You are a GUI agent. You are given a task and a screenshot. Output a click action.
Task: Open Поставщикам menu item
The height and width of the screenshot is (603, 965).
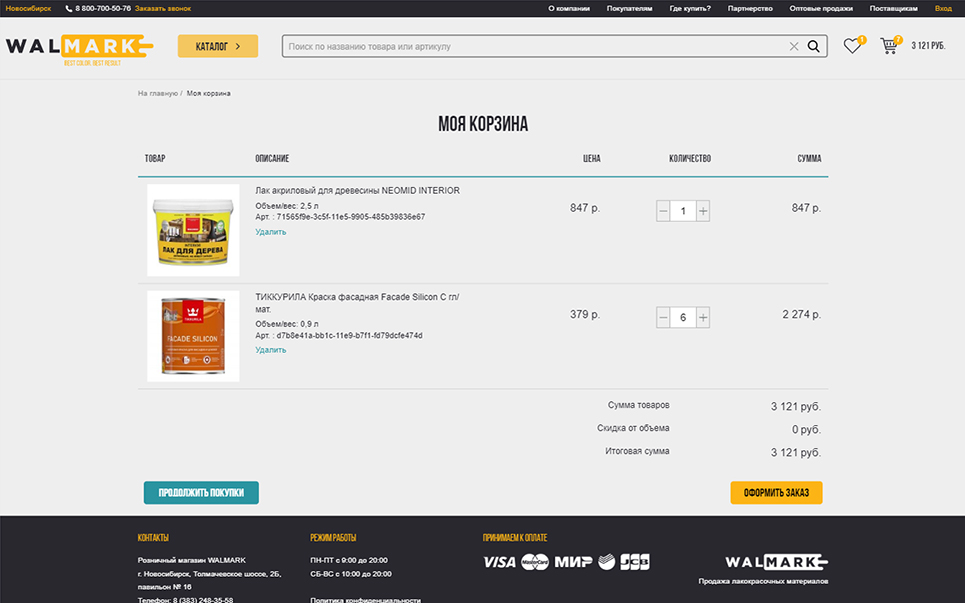(x=893, y=9)
